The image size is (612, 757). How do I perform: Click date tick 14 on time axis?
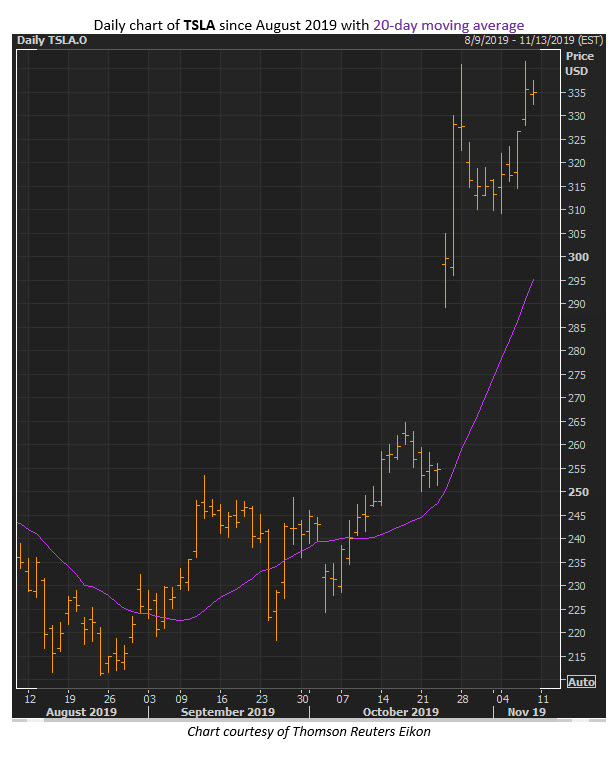(x=383, y=699)
